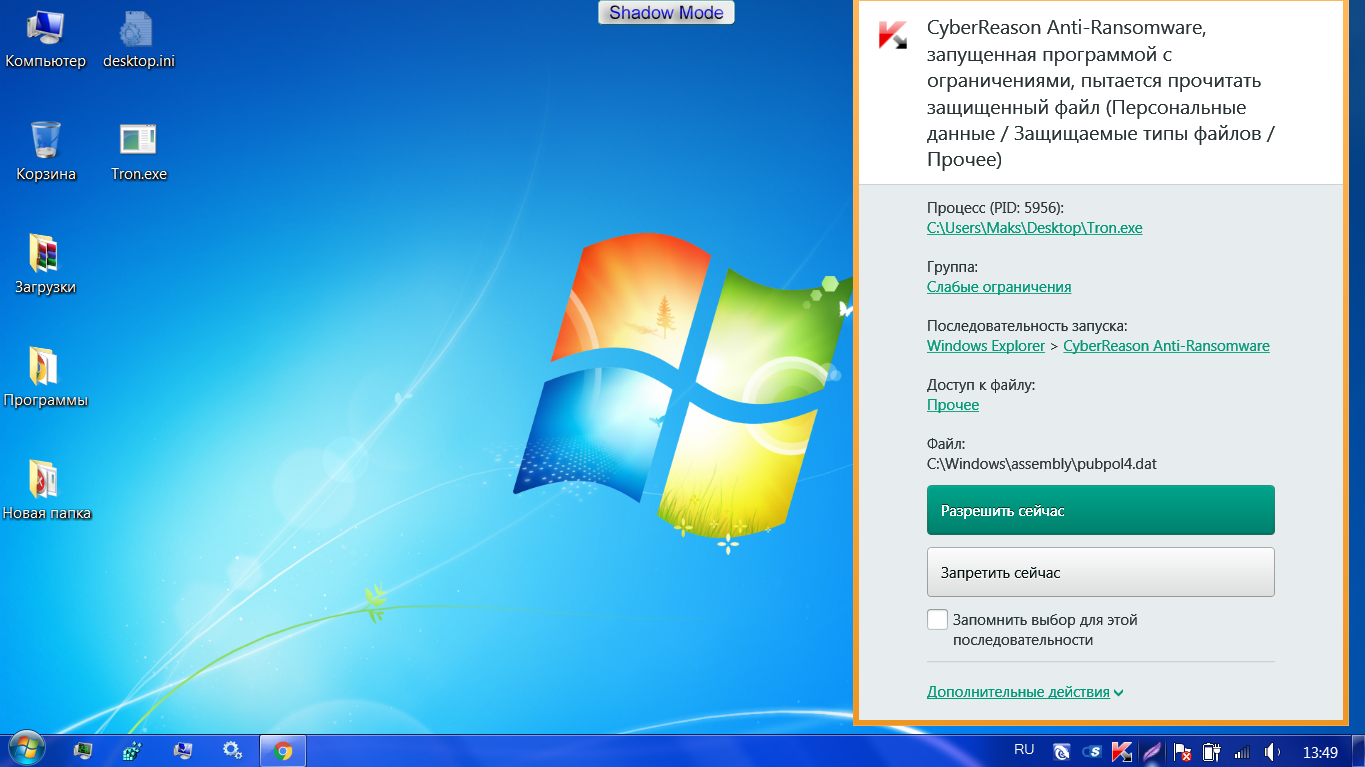Image resolution: width=1365 pixels, height=767 pixels.
Task: Click the Группа label in the alert
Action: (952, 267)
